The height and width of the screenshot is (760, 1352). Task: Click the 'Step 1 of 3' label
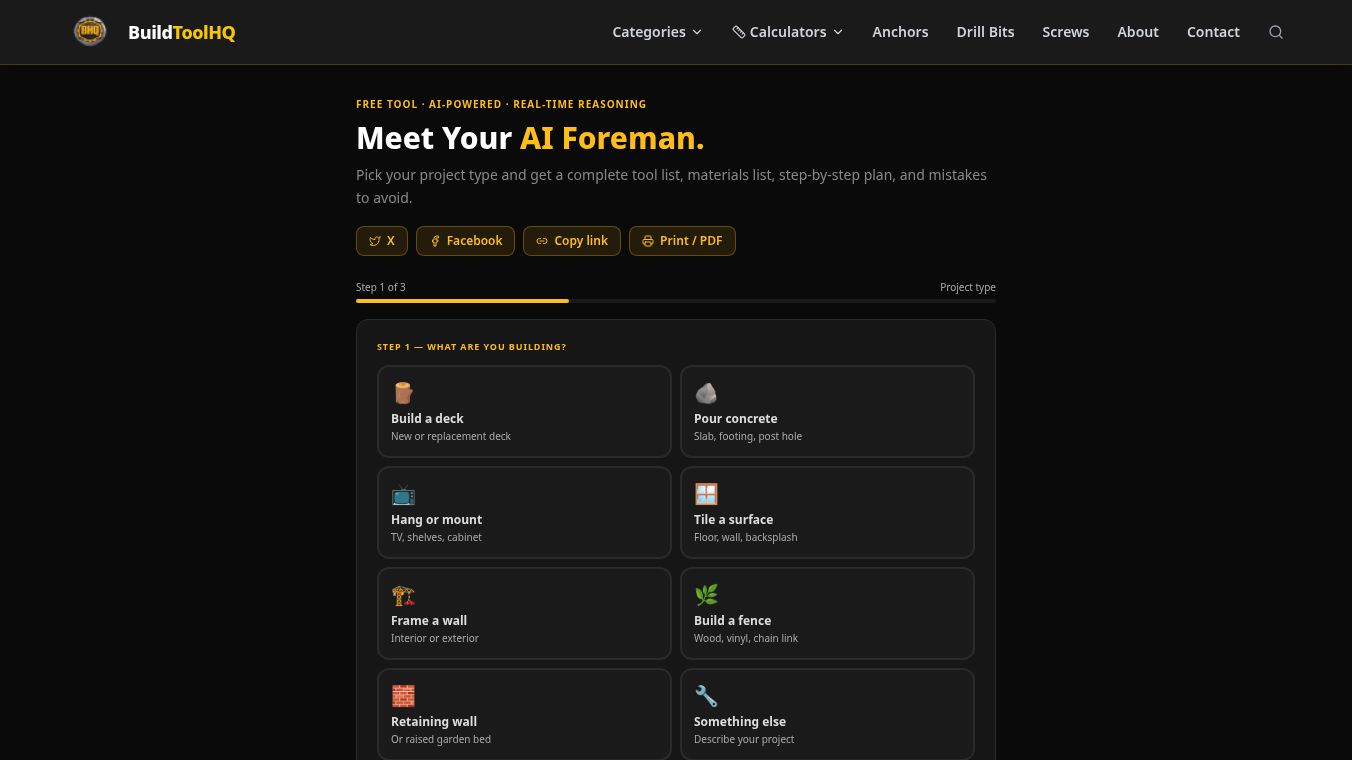(381, 287)
